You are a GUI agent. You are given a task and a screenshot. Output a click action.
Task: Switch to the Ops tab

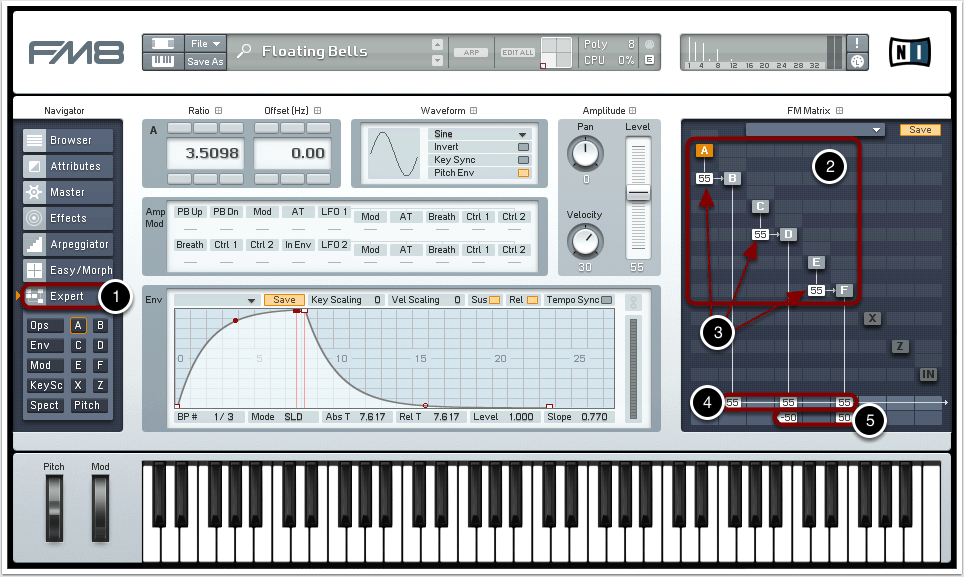pyautogui.click(x=44, y=326)
